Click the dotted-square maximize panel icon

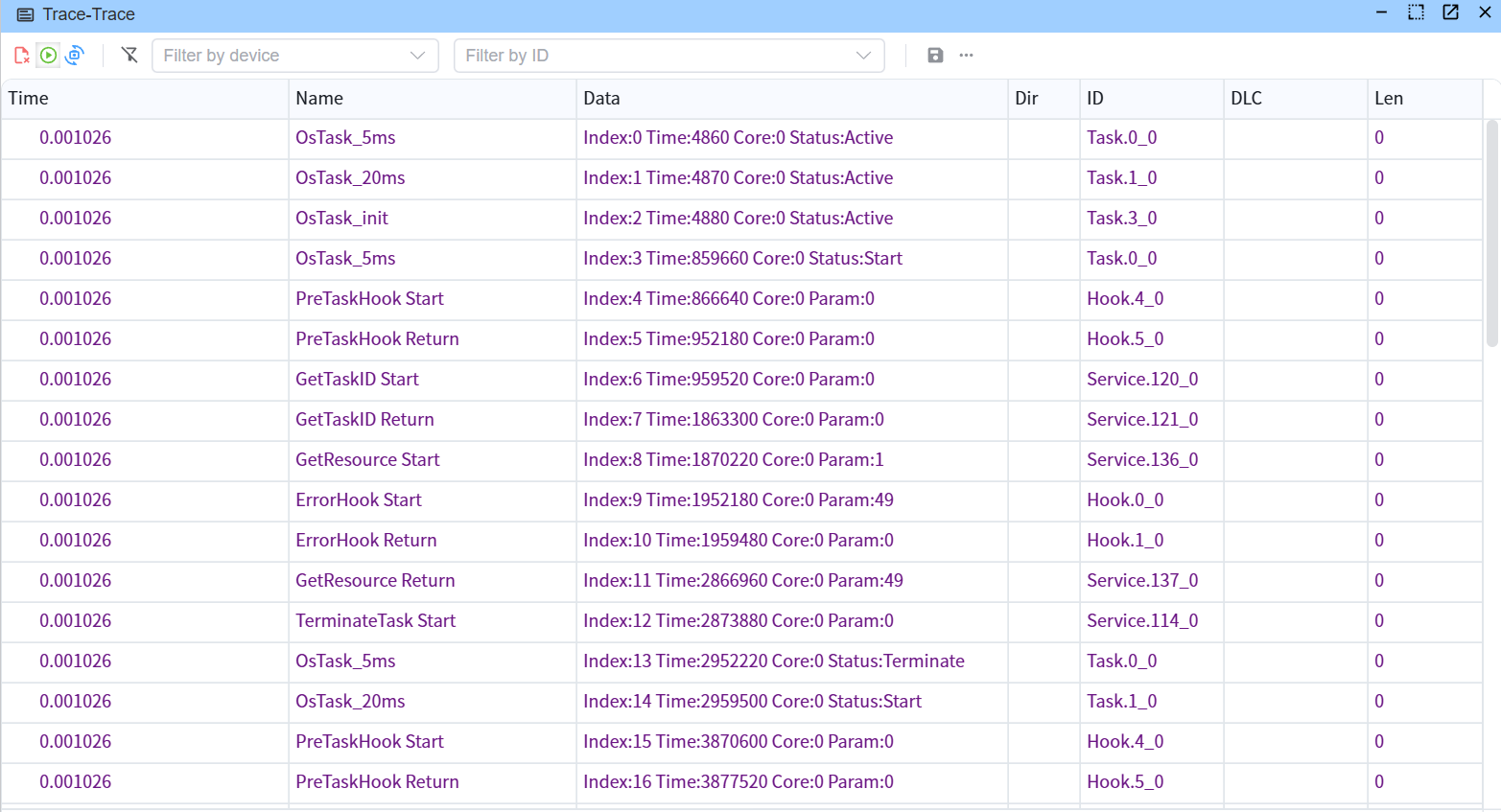pos(1416,12)
